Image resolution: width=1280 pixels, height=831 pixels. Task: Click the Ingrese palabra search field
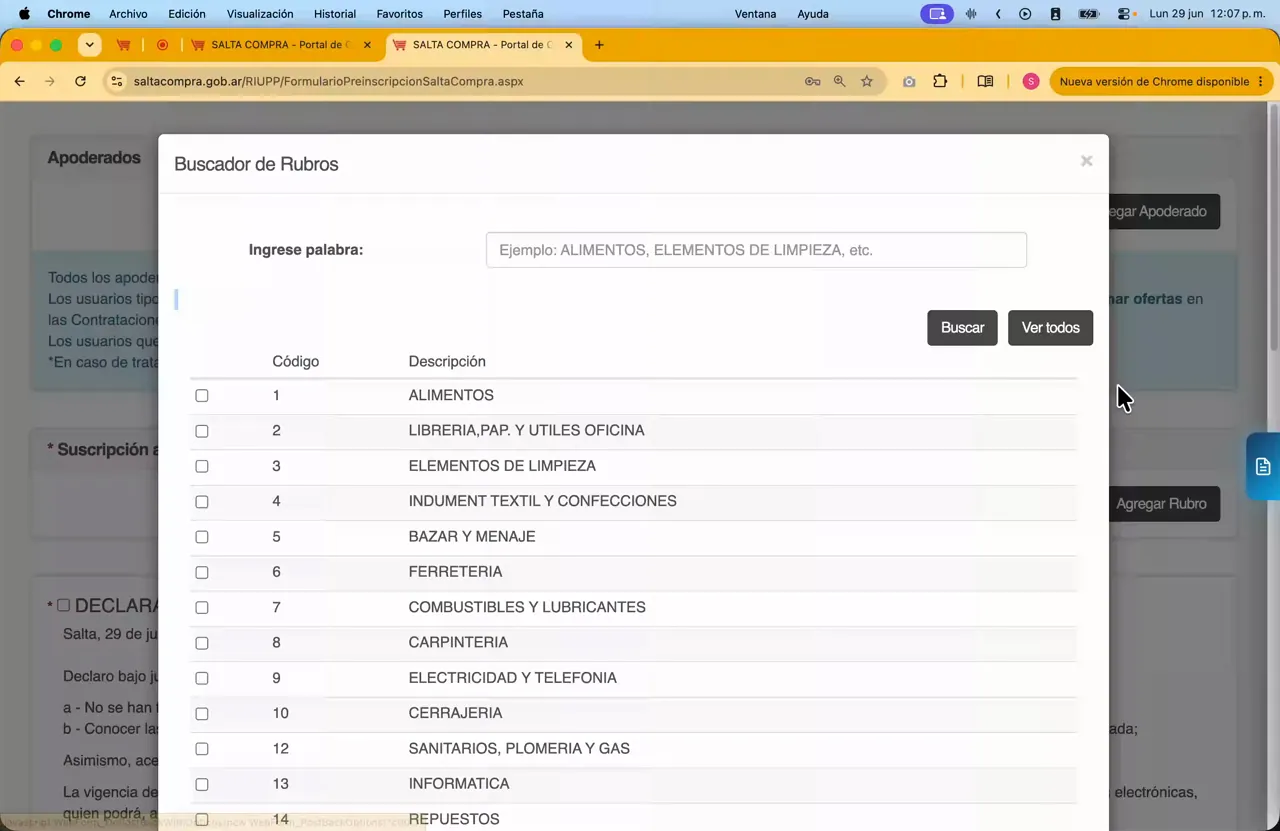(756, 250)
